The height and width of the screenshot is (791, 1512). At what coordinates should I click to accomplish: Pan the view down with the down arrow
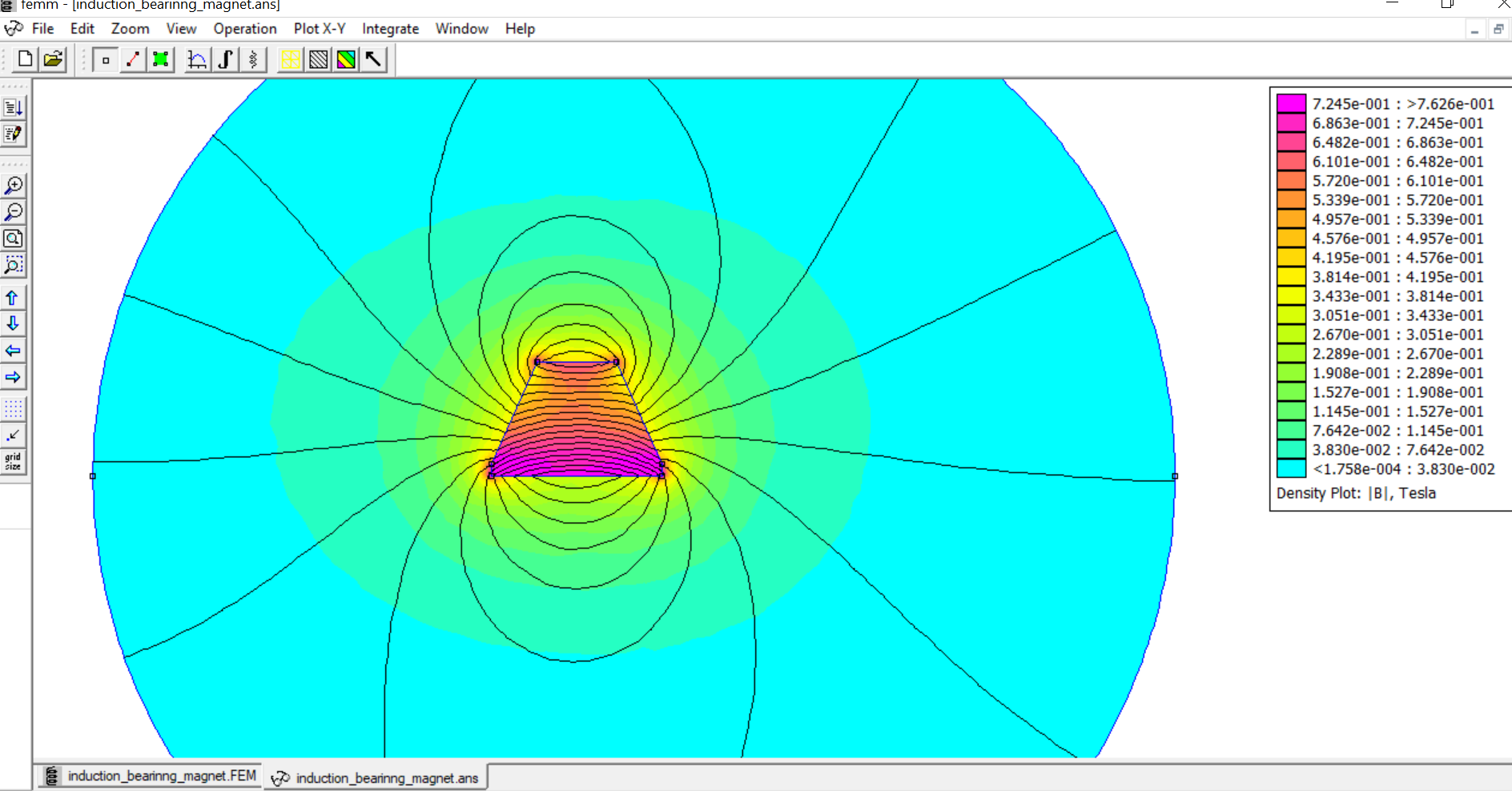pos(14,323)
